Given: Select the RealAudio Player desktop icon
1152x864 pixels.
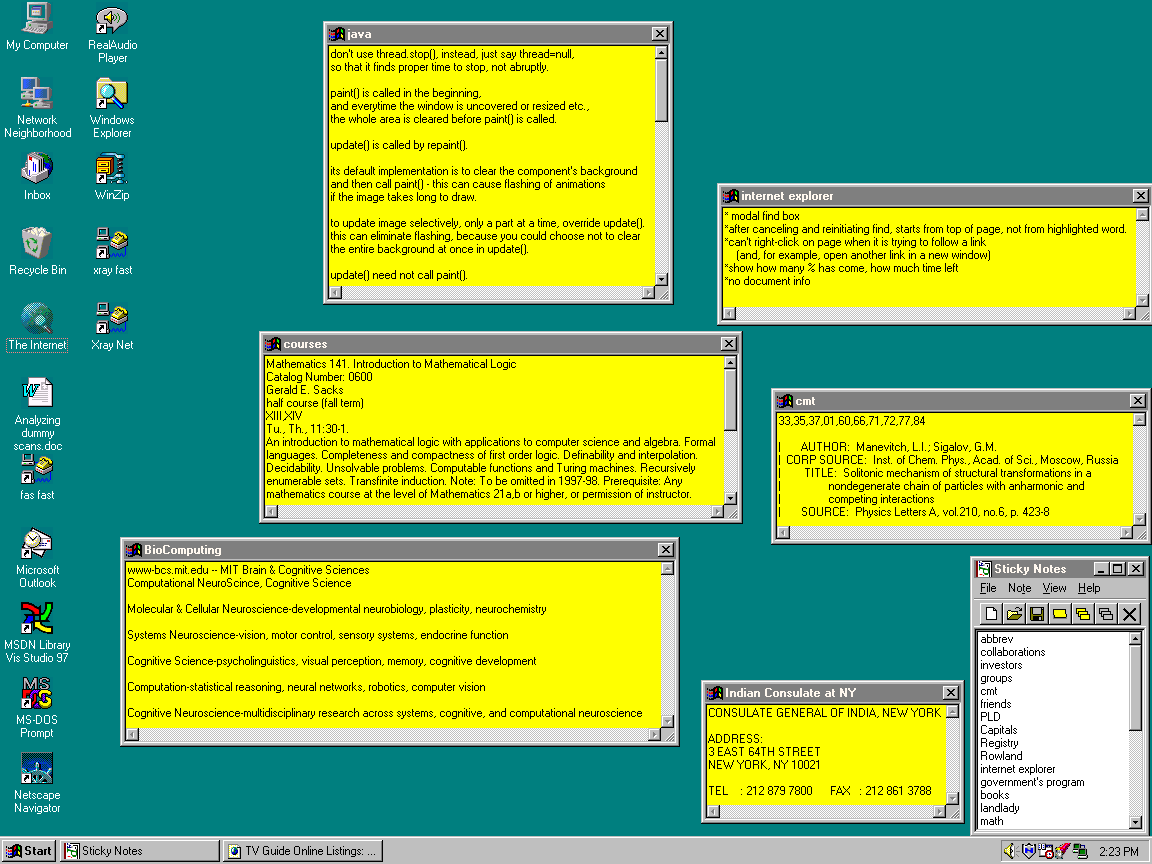Looking at the screenshot, I should 112,35.
